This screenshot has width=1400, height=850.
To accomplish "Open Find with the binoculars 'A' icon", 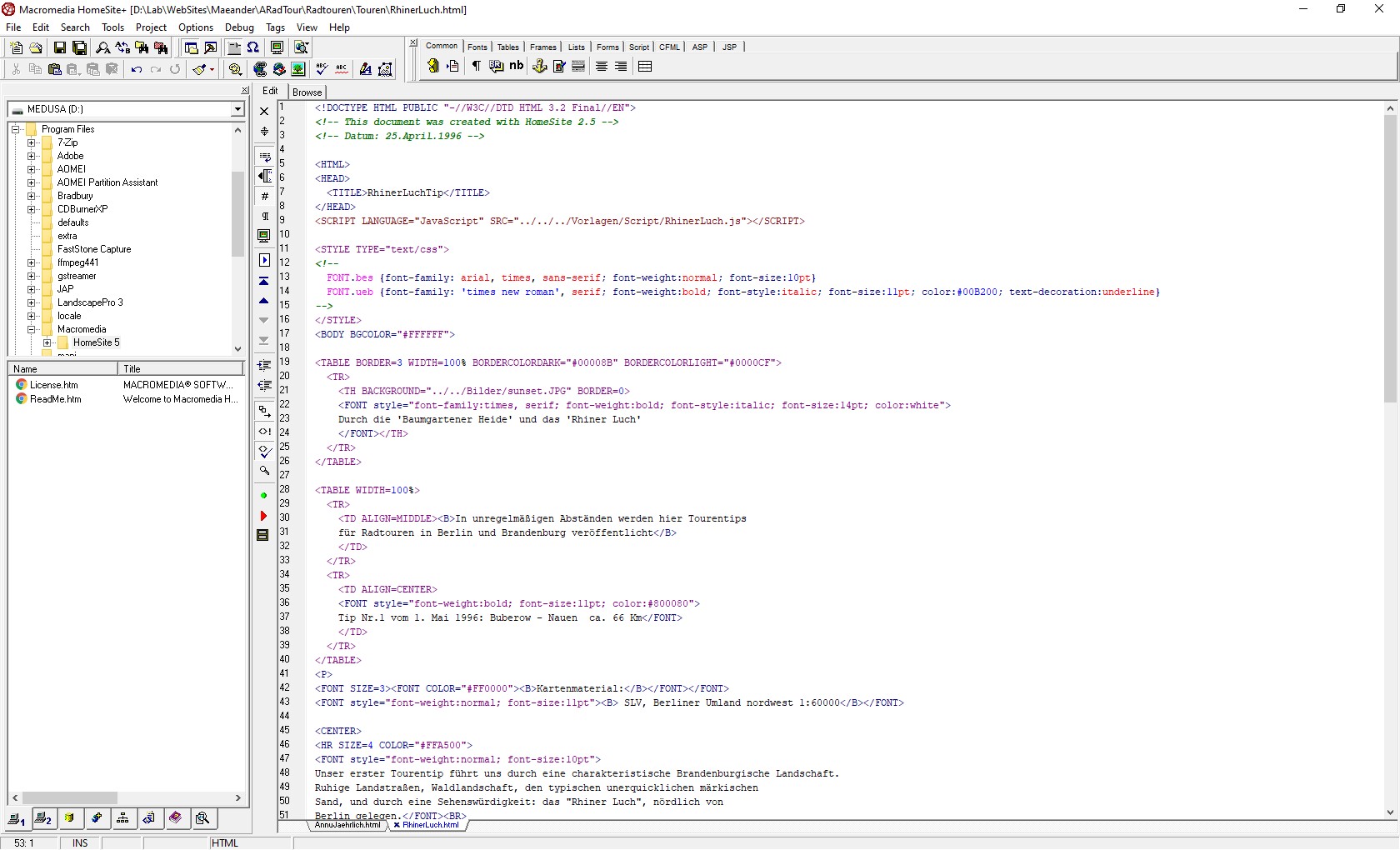I will [103, 48].
